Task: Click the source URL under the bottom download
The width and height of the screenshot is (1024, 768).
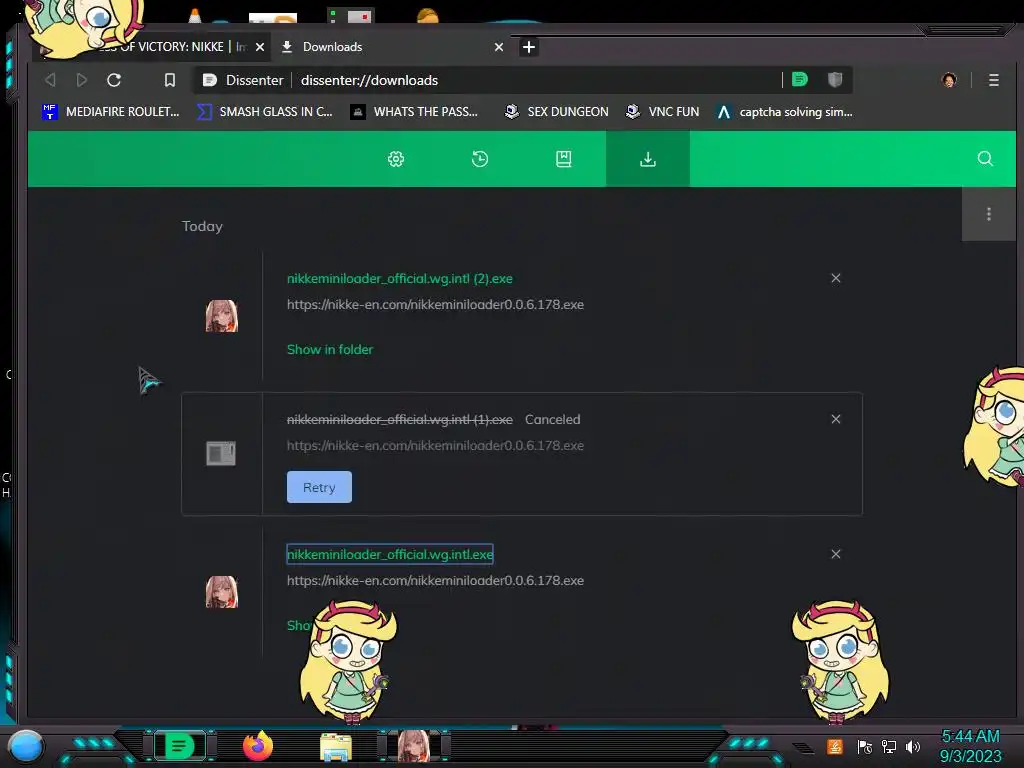Action: (435, 581)
